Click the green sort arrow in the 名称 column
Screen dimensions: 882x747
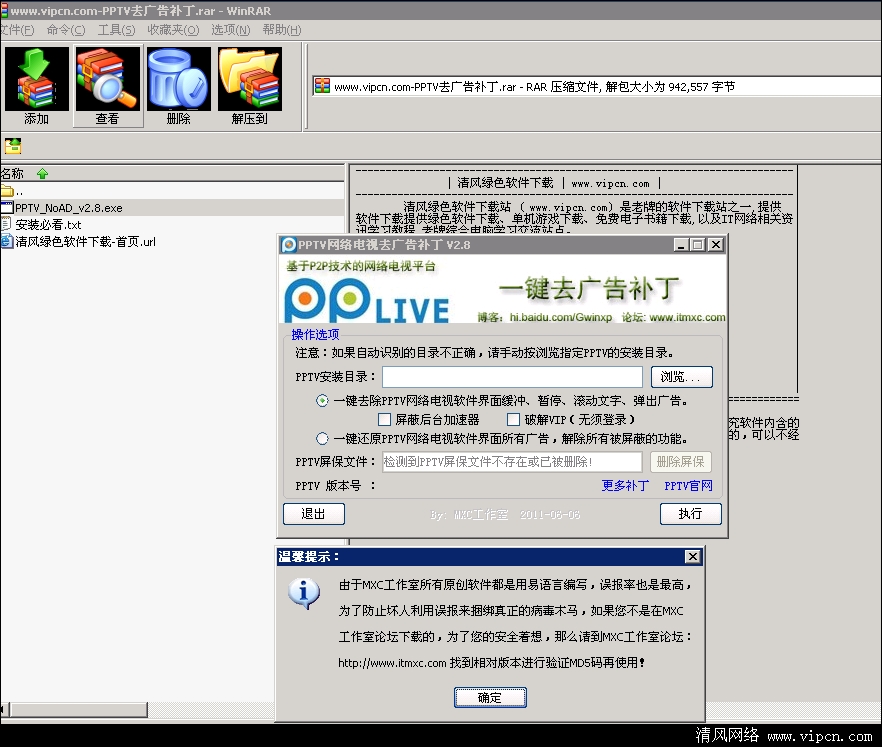coord(42,174)
